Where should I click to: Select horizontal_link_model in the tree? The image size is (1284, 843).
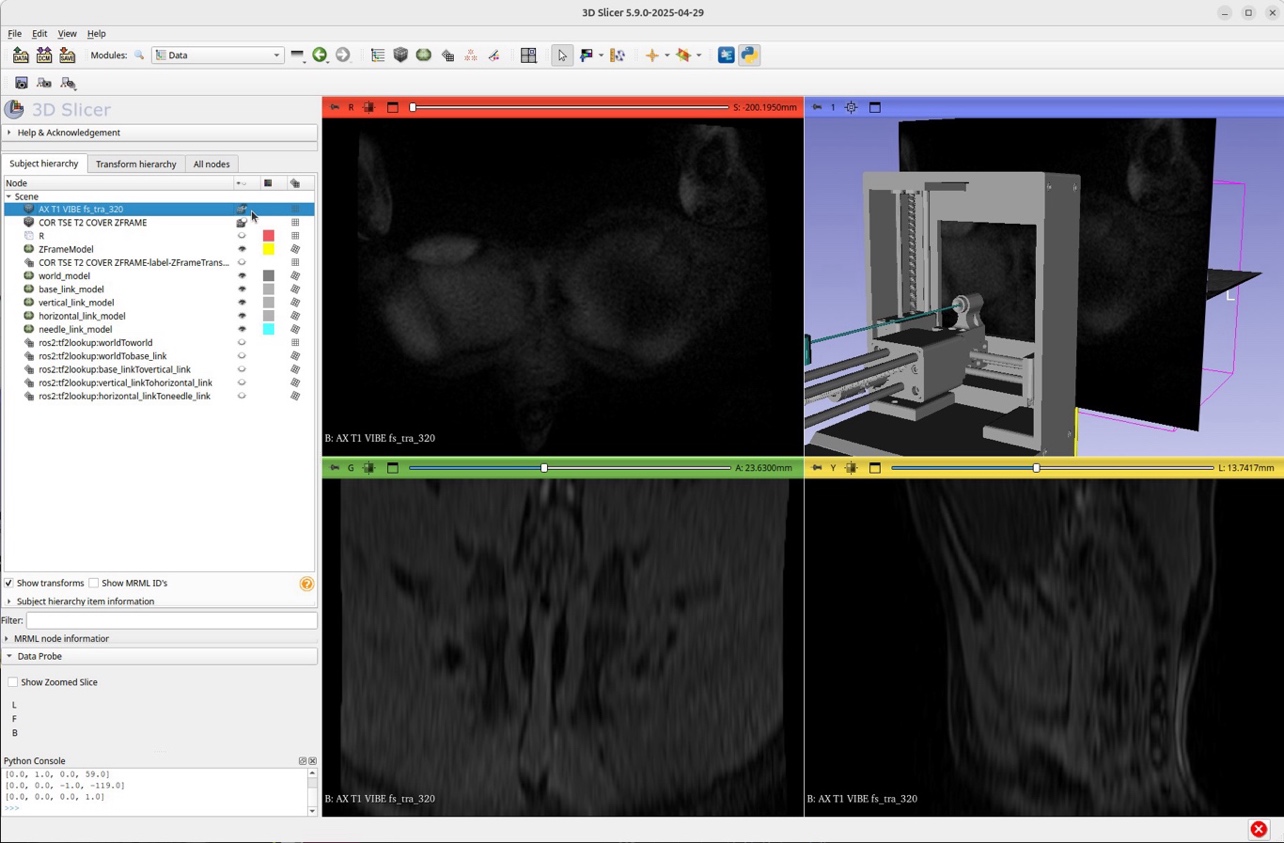tap(82, 316)
